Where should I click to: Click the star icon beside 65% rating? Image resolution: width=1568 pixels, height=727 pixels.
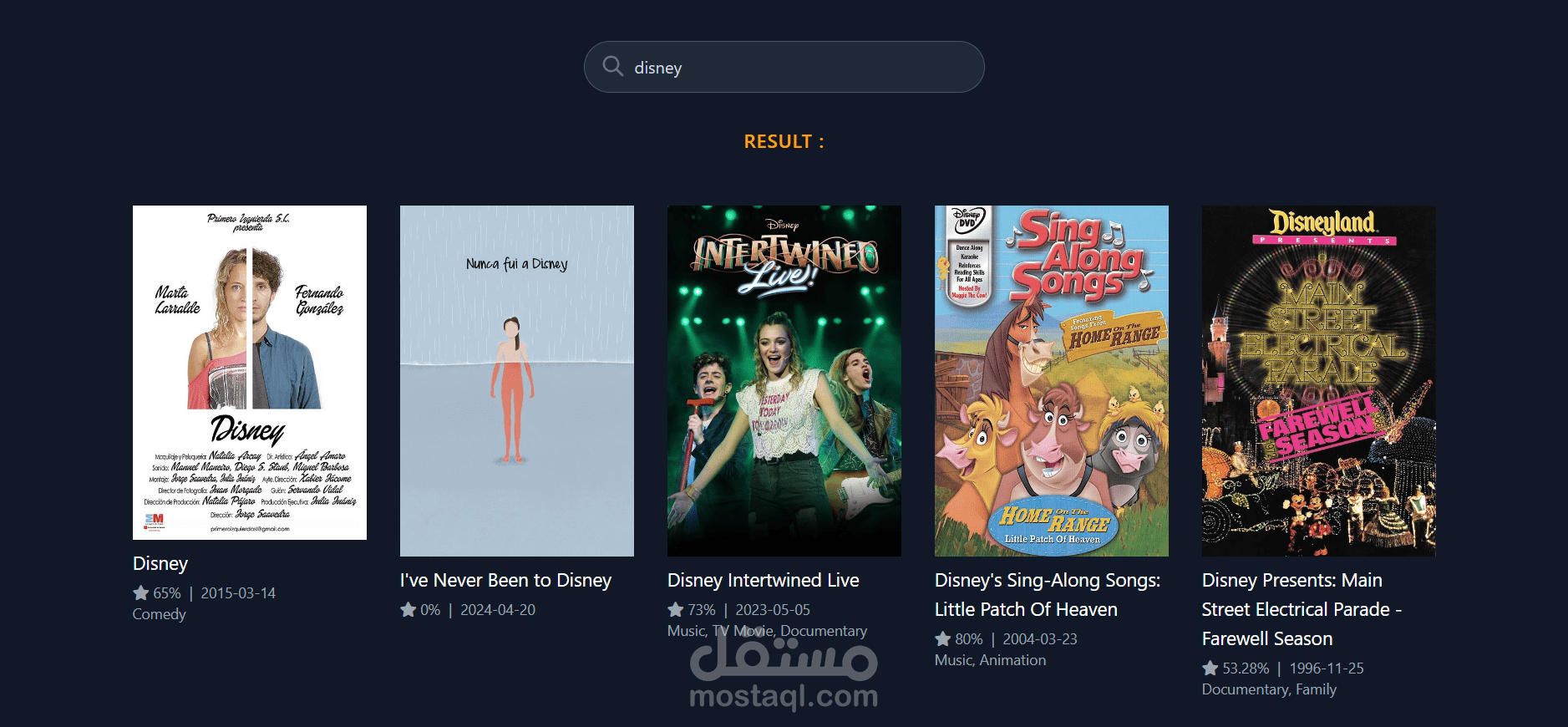point(140,592)
